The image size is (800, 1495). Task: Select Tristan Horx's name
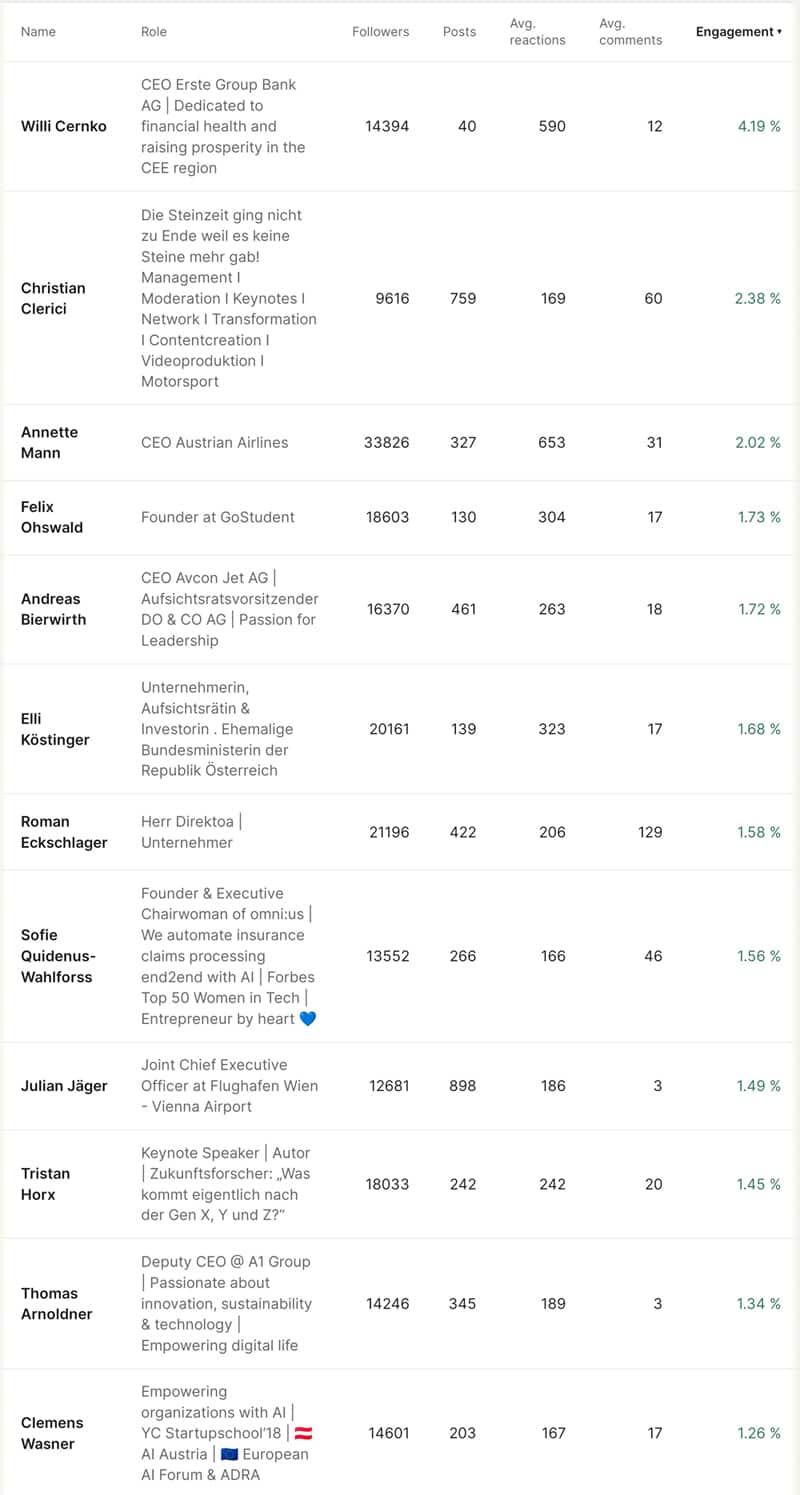click(46, 1184)
